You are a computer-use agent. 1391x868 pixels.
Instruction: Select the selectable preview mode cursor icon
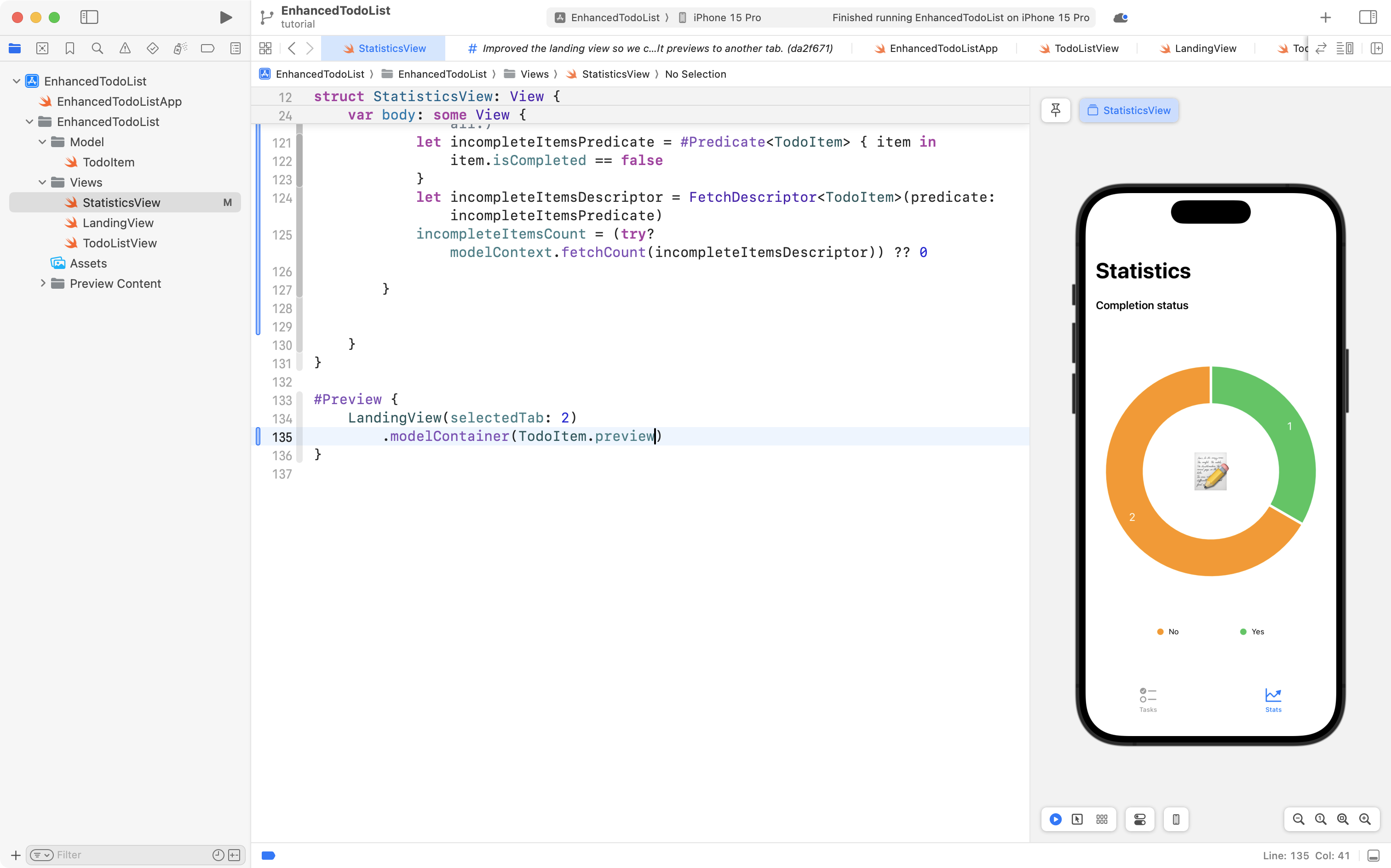click(x=1077, y=819)
